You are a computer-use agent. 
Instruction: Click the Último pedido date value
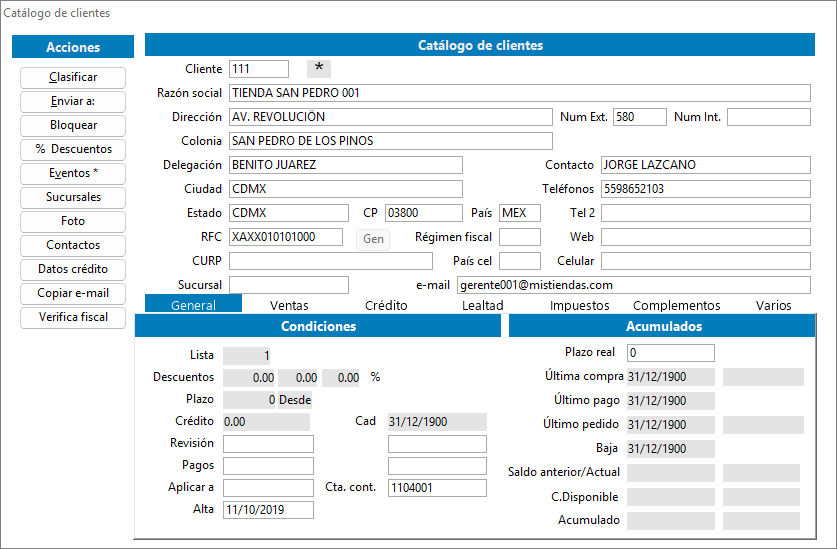coord(670,425)
